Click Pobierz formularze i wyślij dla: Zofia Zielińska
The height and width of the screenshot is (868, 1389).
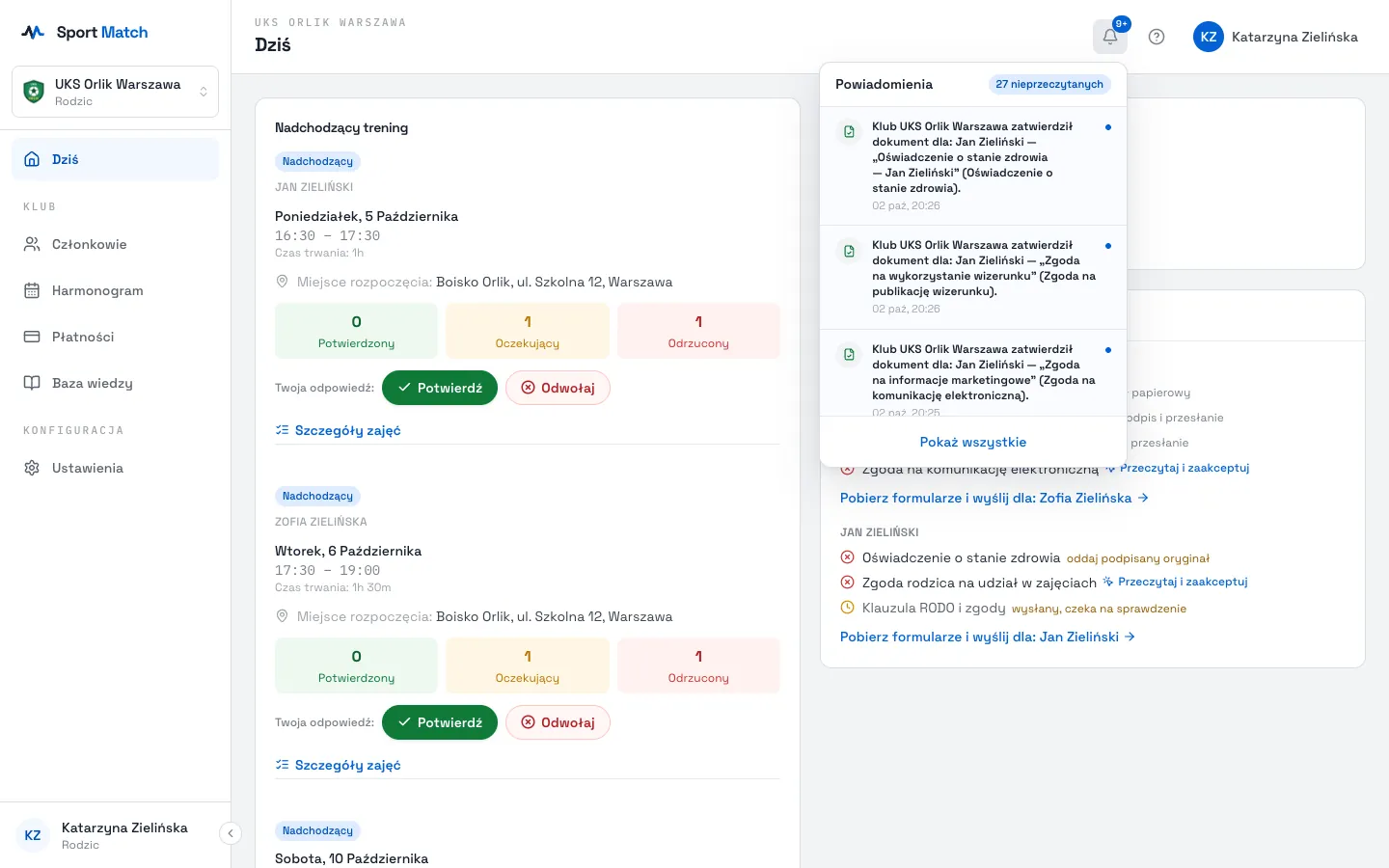(994, 498)
